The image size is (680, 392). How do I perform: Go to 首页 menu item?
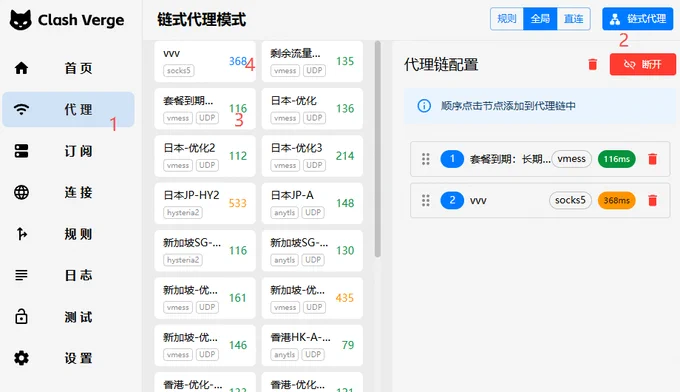tap(69, 68)
